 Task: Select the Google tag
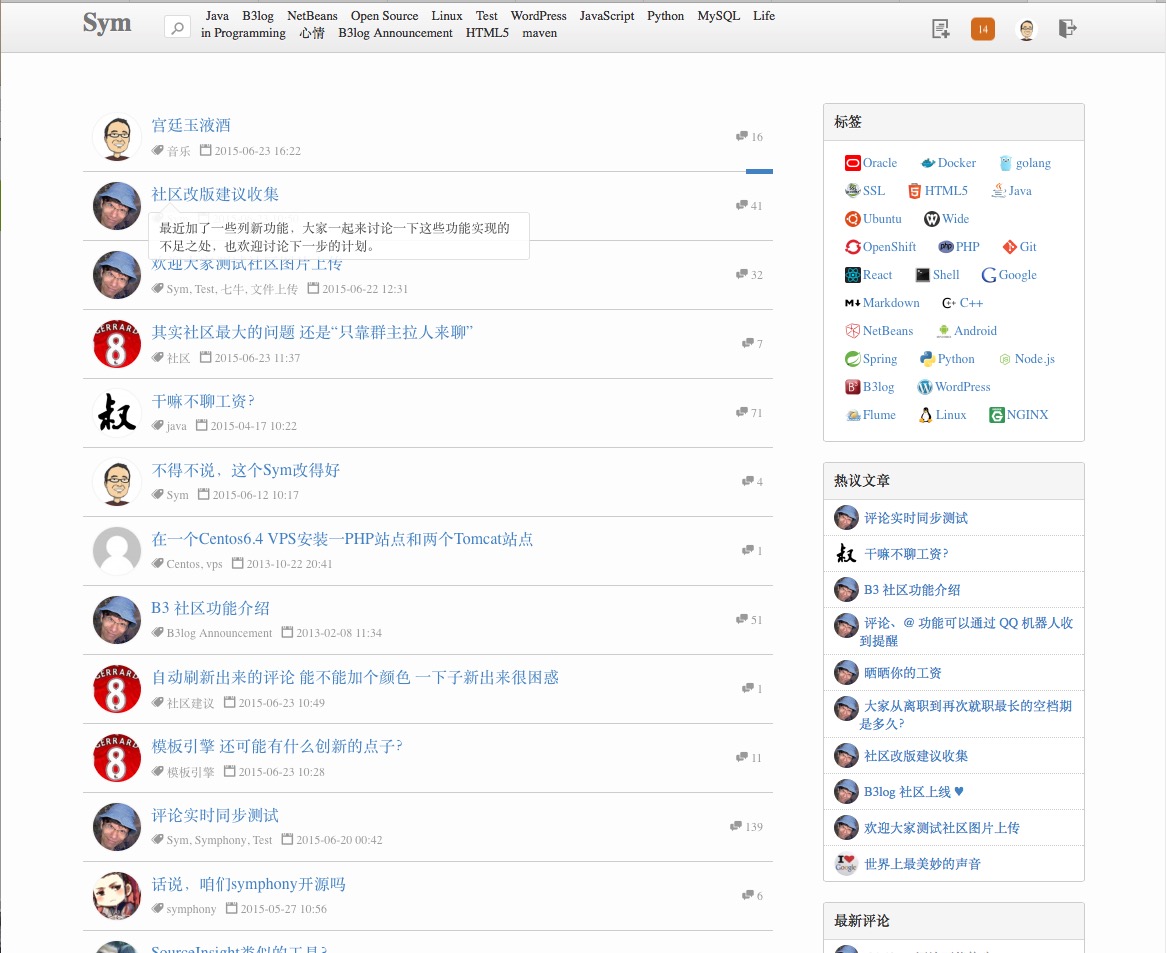pyautogui.click(x=1009, y=275)
